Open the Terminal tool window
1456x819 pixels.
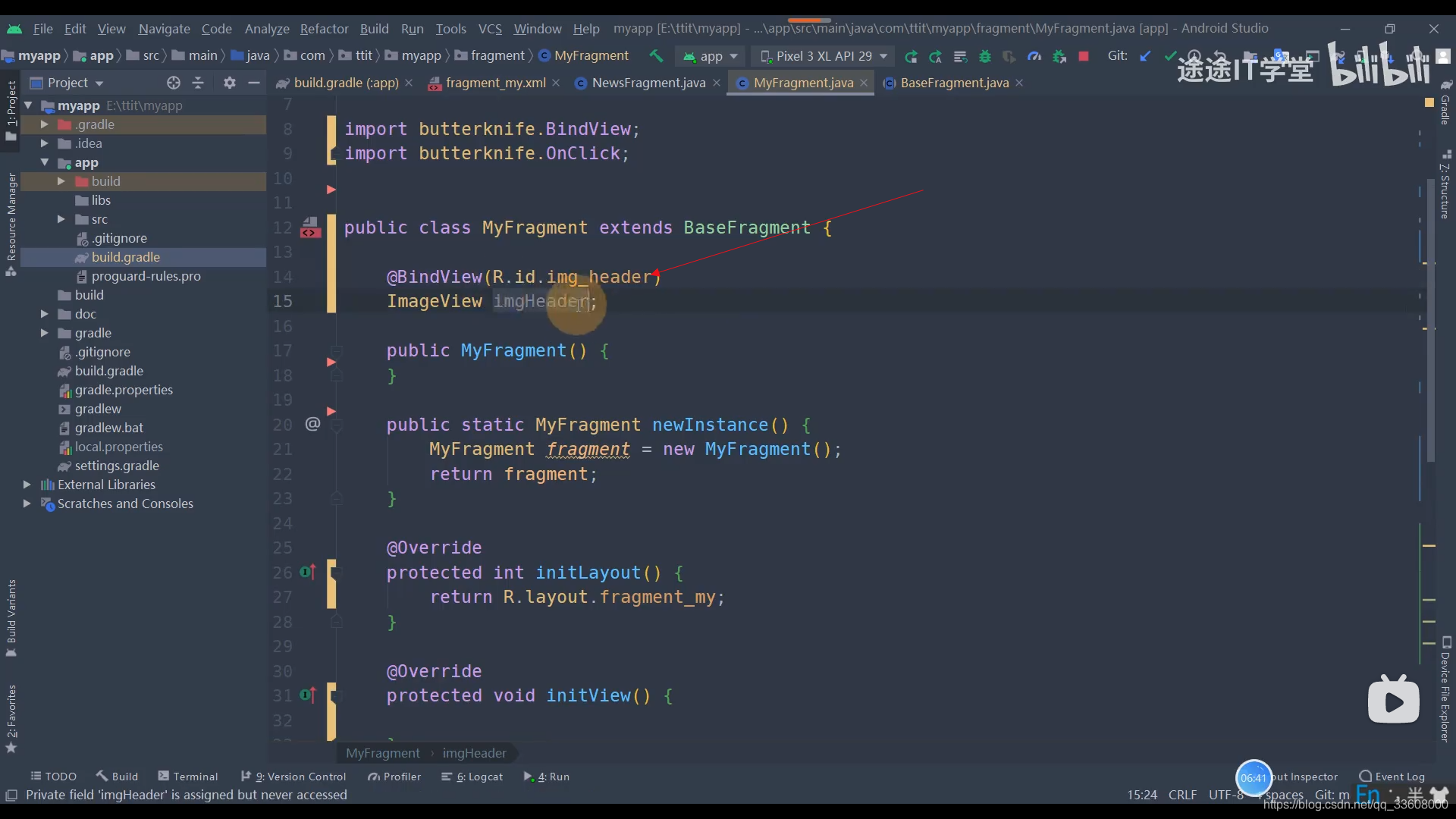pyautogui.click(x=188, y=777)
